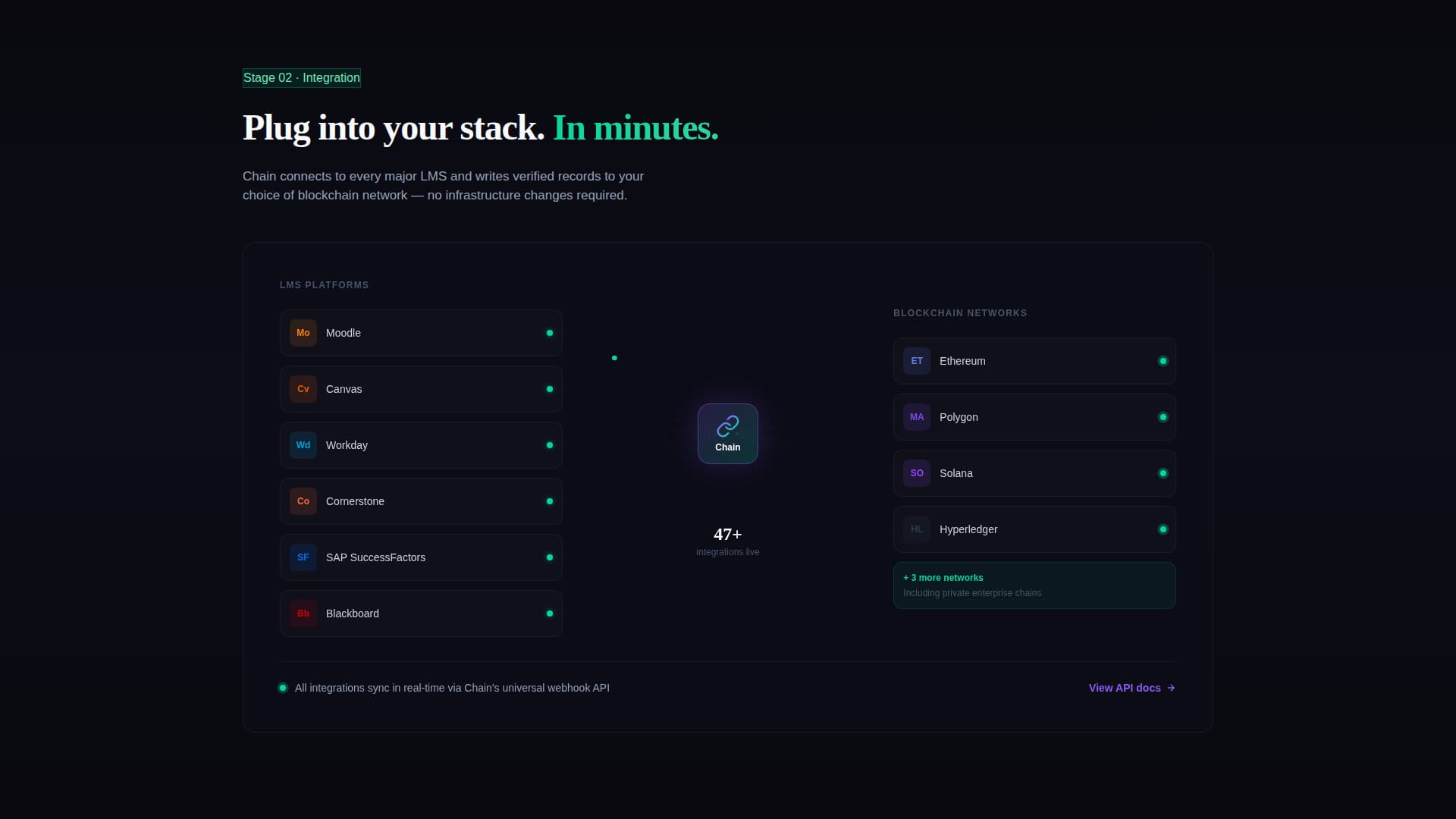
Task: Click the Blackboard green status dot
Action: click(550, 613)
